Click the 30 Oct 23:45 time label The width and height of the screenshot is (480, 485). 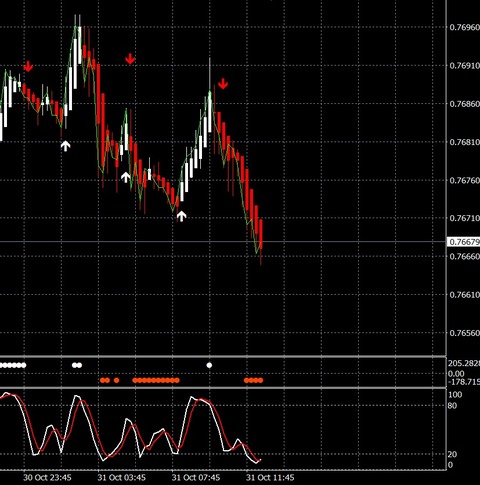tap(47, 477)
